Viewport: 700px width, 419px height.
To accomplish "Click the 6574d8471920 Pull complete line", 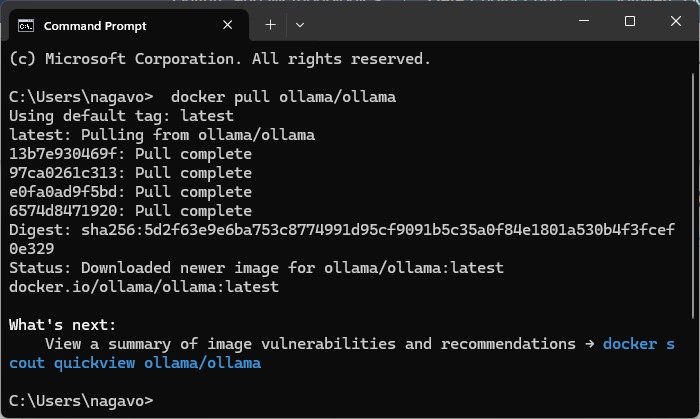I will pos(130,211).
